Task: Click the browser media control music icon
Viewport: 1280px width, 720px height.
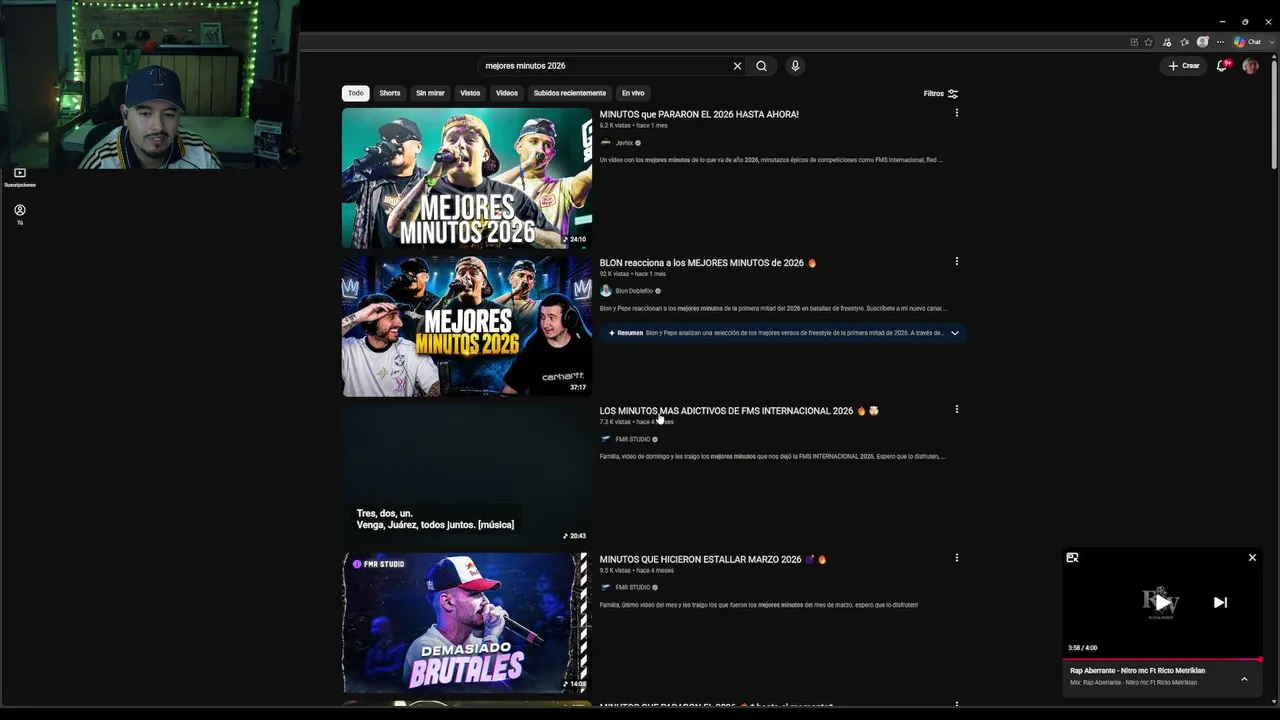Action: click(1166, 42)
